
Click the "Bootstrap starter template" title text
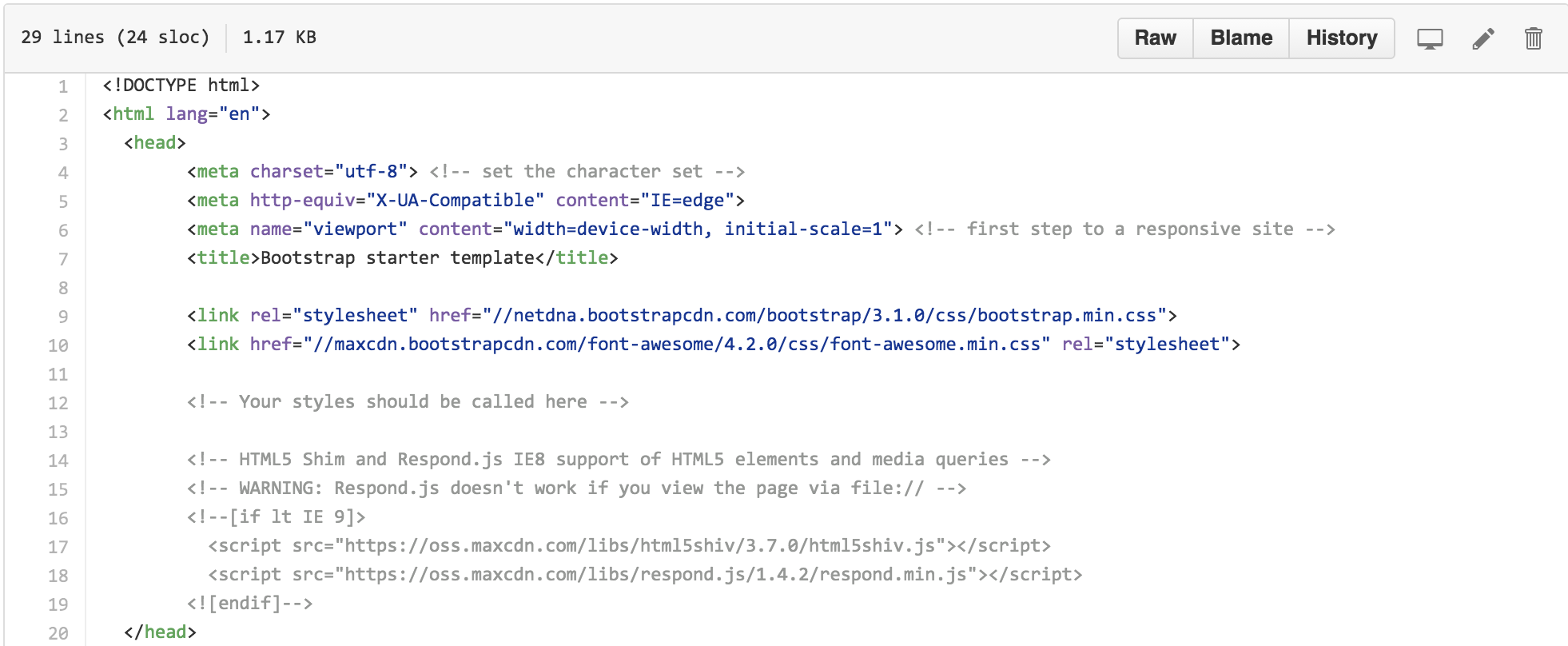tap(397, 258)
